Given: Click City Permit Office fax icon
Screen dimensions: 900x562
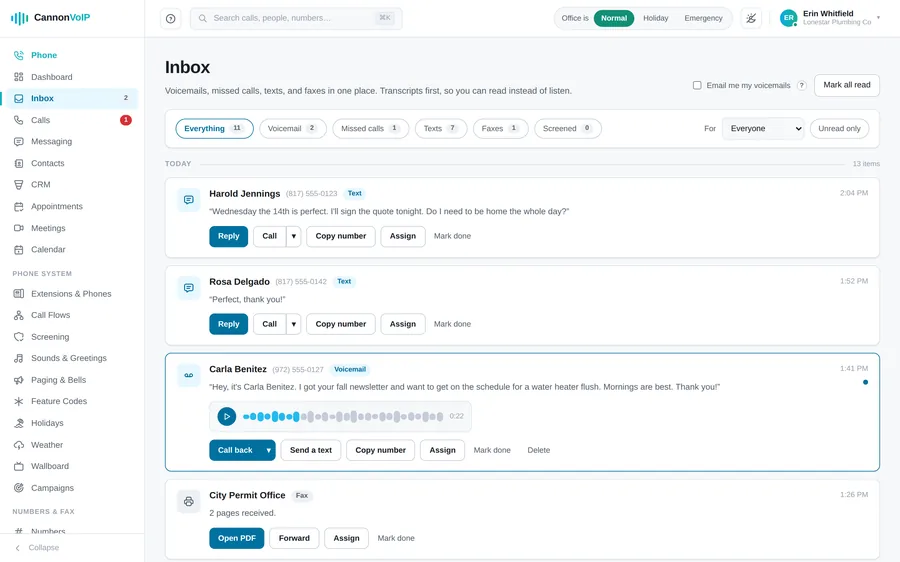Looking at the screenshot, I should click(x=188, y=502).
